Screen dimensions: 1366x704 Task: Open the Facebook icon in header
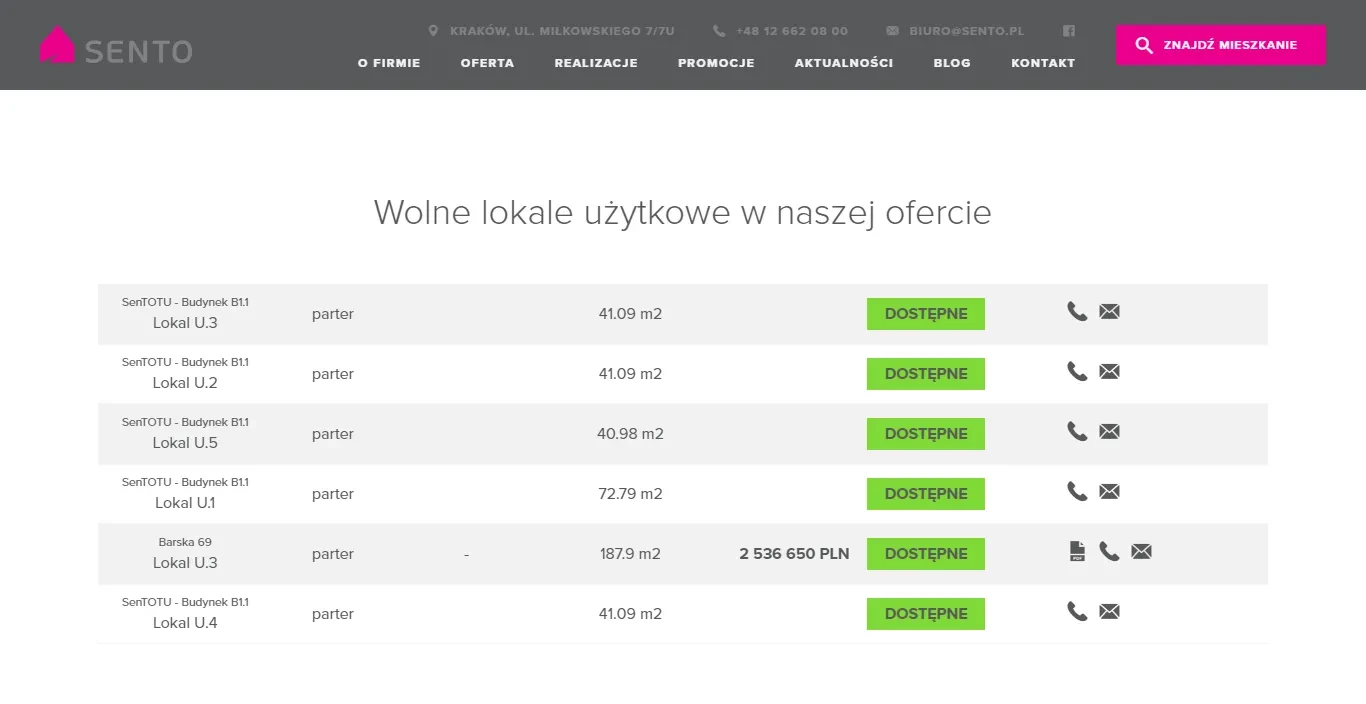(x=1068, y=31)
